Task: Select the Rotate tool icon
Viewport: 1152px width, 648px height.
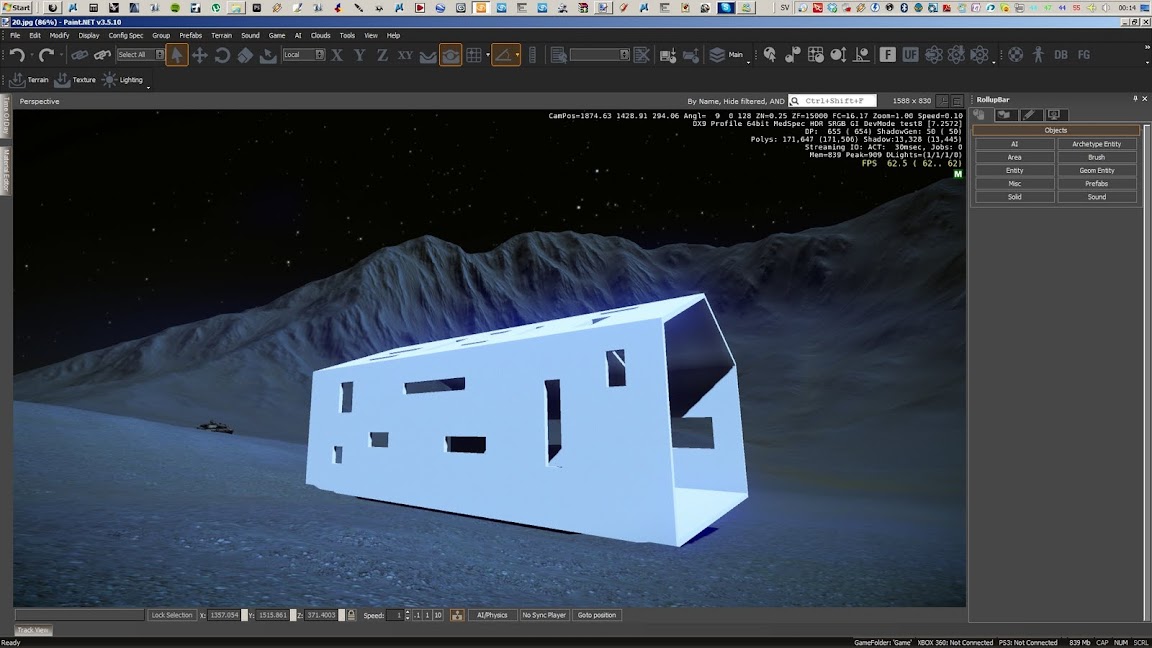Action: coord(223,55)
